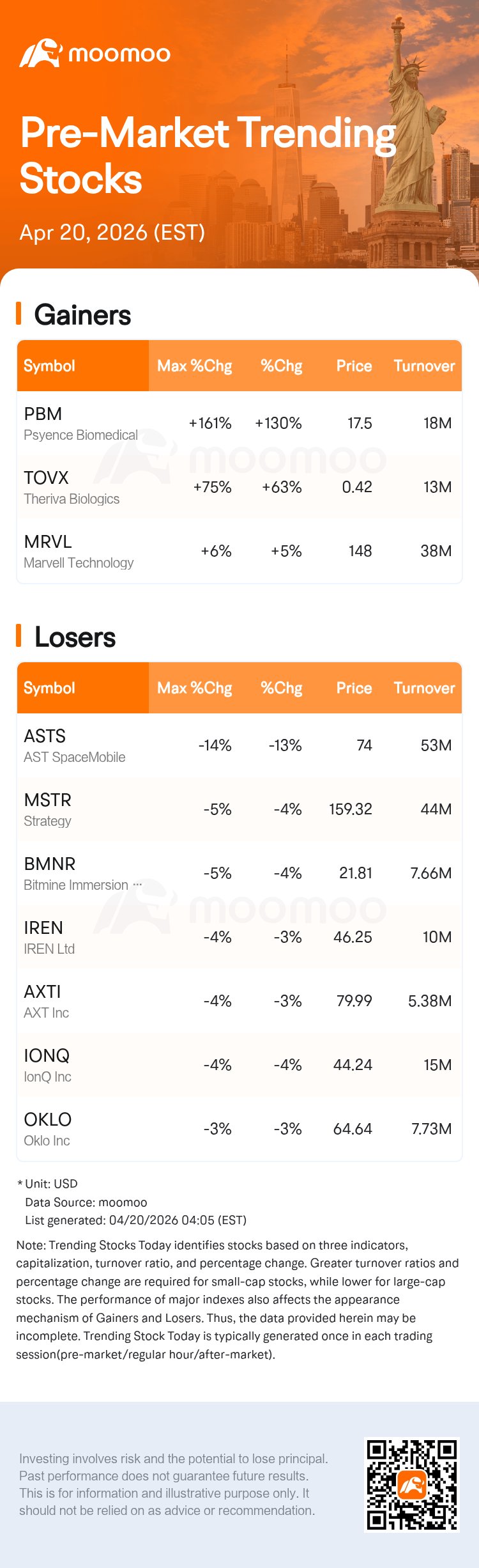Click Price header in Losers table
The width and height of the screenshot is (479, 1568).
pos(354,688)
